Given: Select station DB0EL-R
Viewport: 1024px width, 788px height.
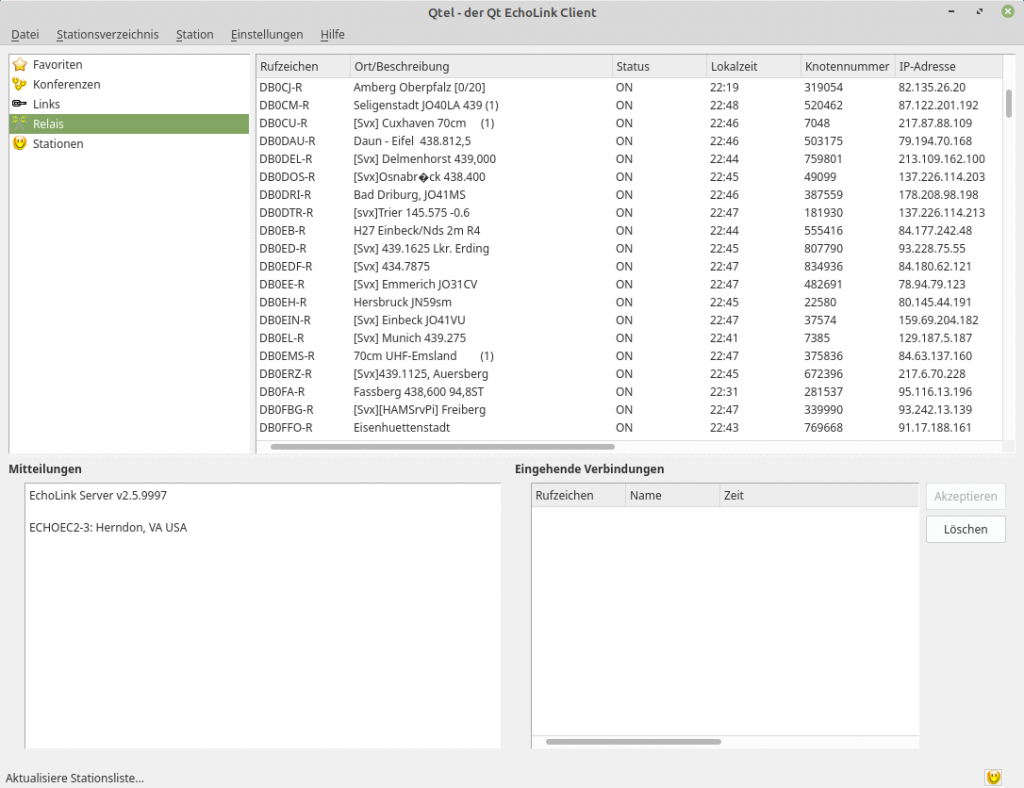Looking at the screenshot, I should coord(282,338).
